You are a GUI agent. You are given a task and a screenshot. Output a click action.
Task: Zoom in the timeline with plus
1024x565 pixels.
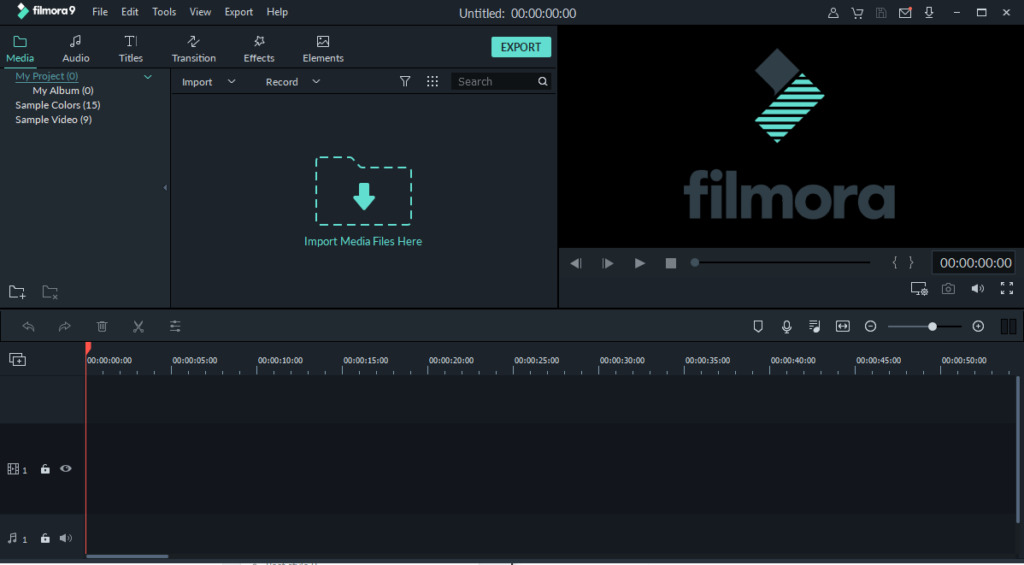click(978, 326)
